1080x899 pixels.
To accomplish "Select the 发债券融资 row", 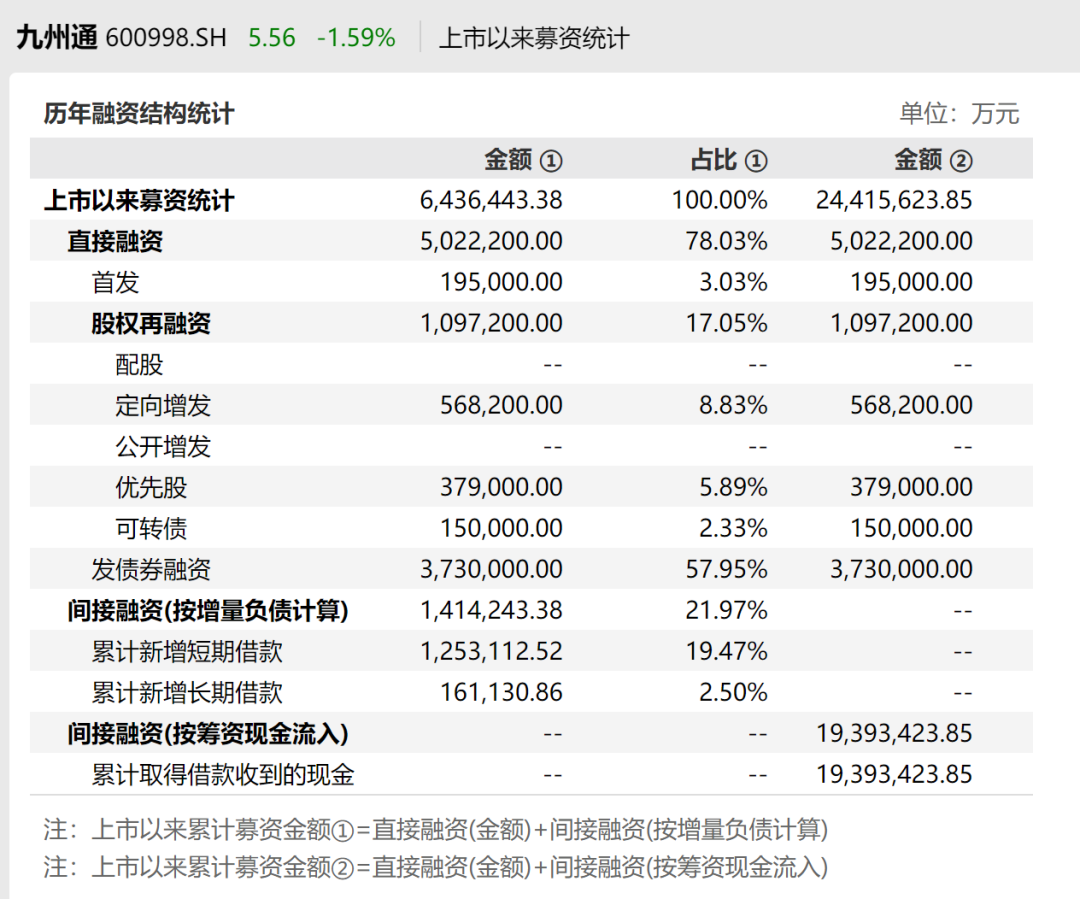I will (x=531, y=569).
